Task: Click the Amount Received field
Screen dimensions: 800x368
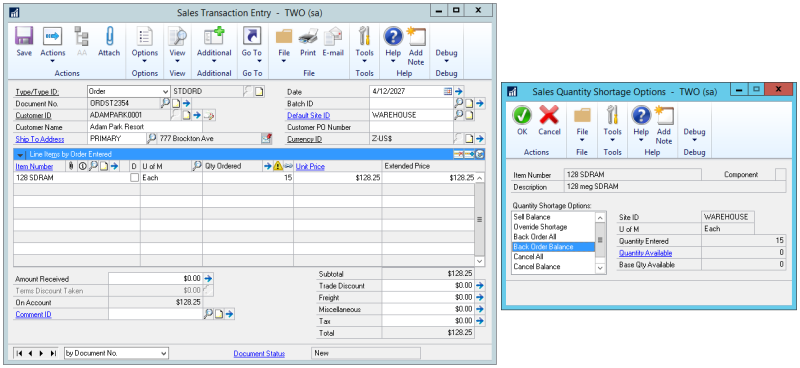Action: coord(156,279)
